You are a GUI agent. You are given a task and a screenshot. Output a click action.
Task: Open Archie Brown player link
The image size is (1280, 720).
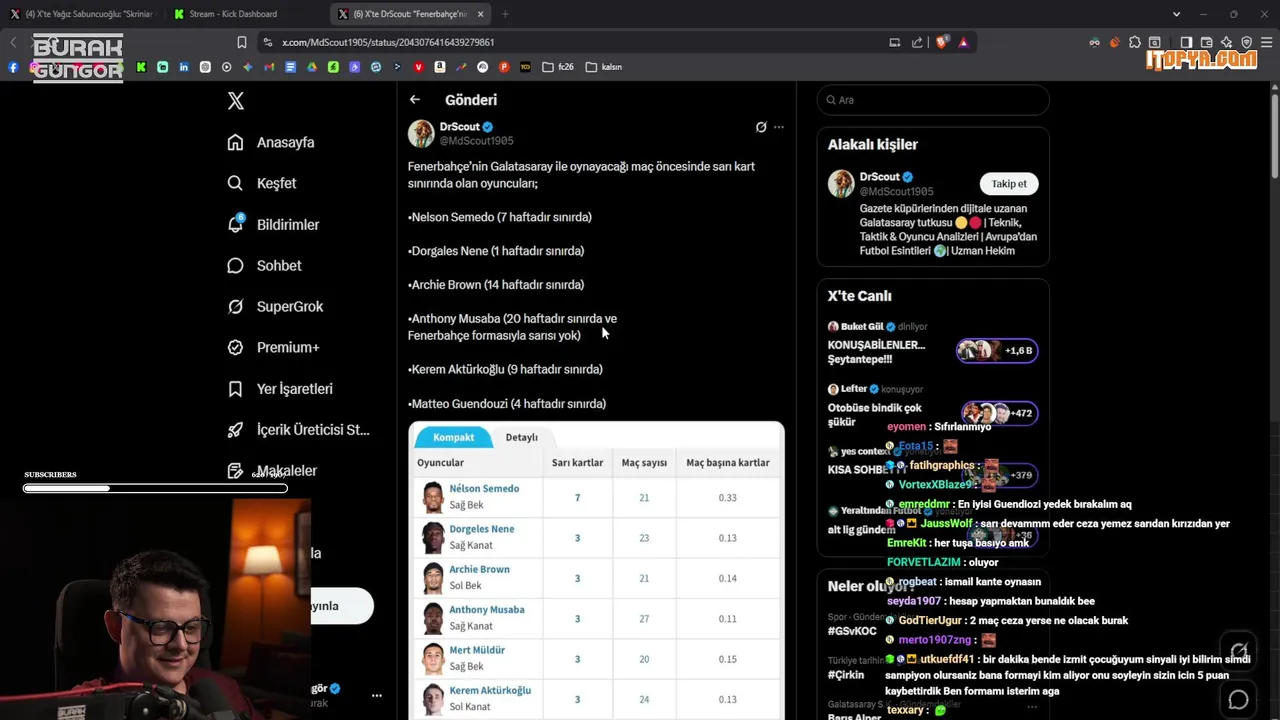coord(479,569)
